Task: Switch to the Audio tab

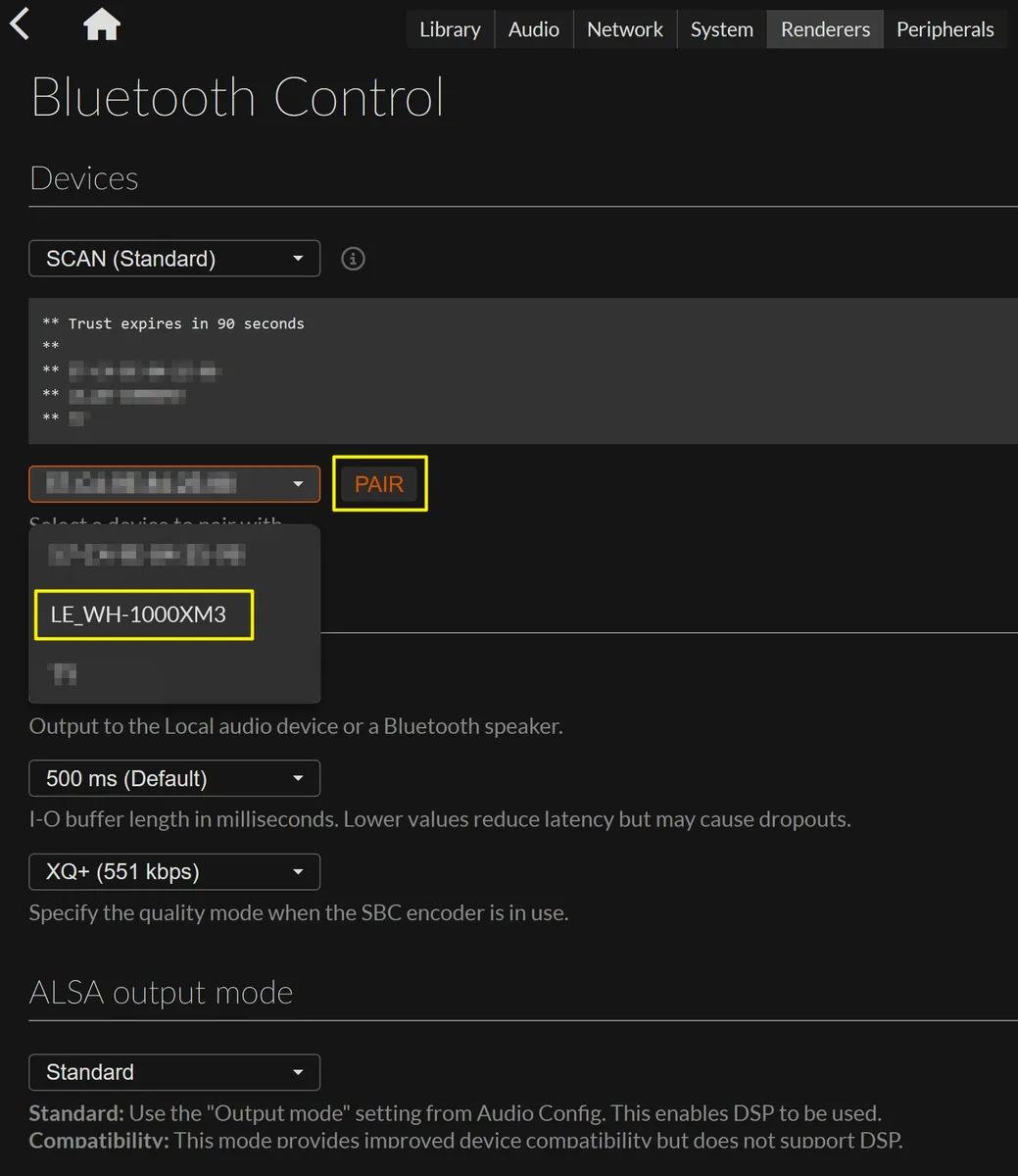Action: pyautogui.click(x=534, y=29)
